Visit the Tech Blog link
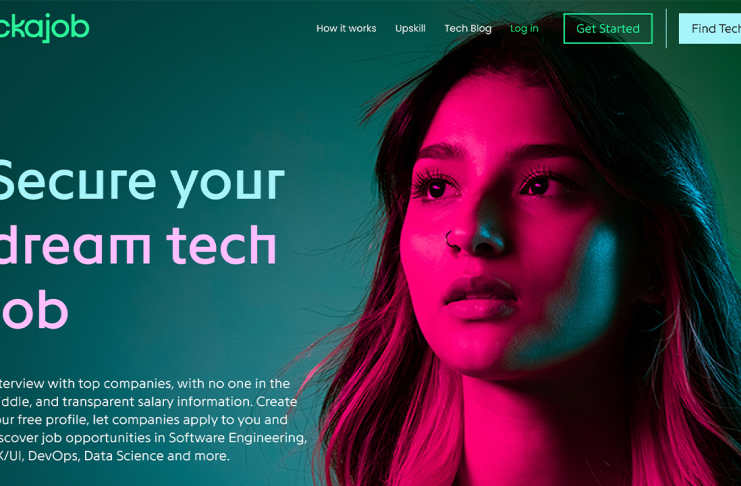 (468, 29)
